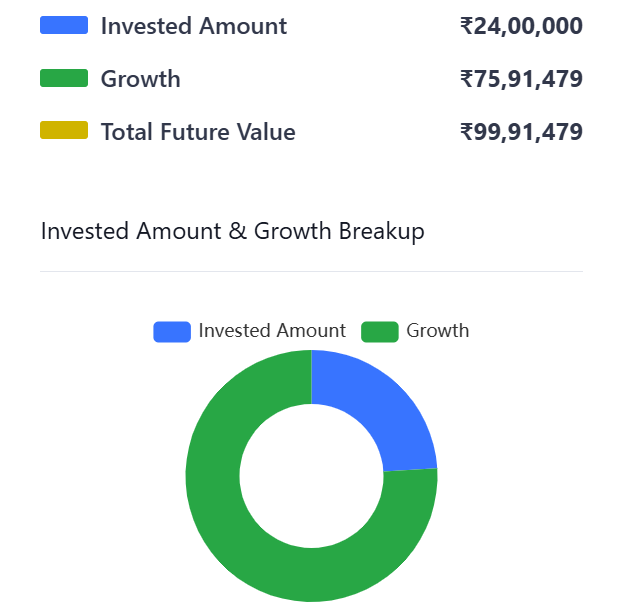
Task: Select the Total Future Value label
Action: (198, 131)
